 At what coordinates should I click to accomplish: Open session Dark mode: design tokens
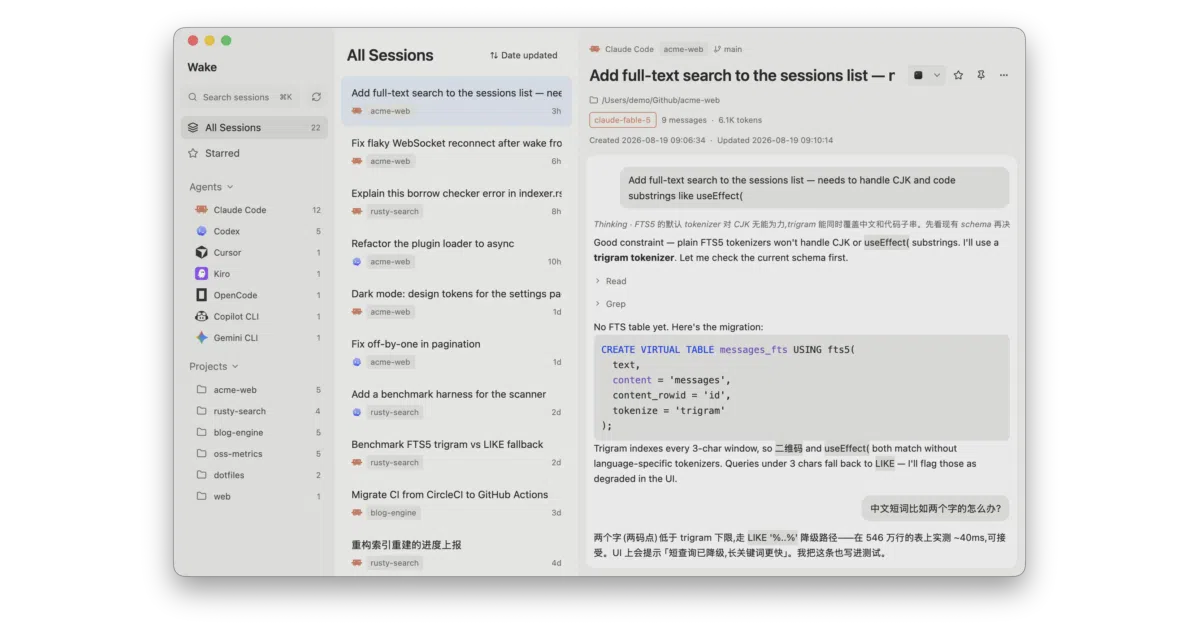pos(456,301)
